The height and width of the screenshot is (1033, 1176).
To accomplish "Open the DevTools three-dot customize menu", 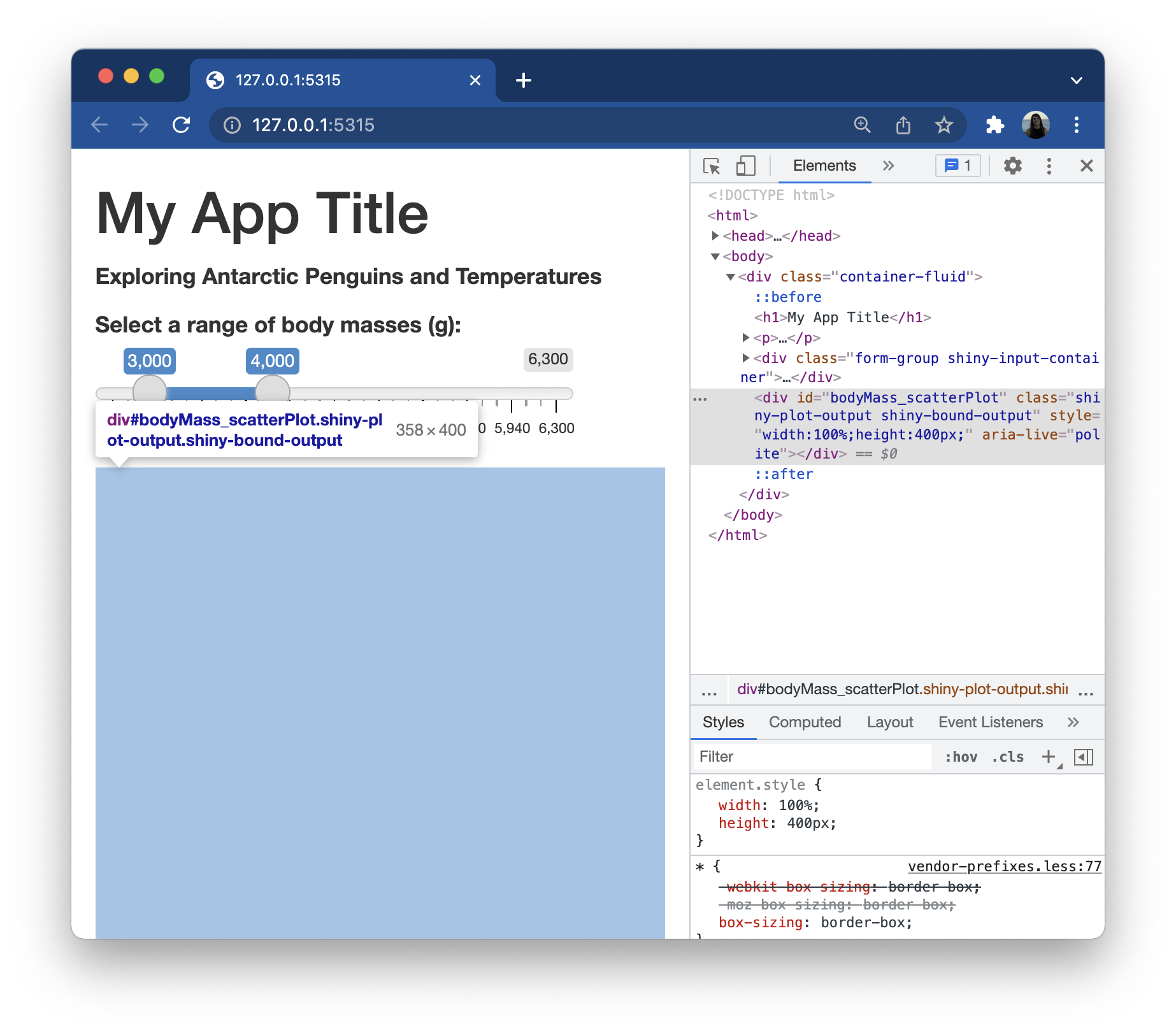I will [1048, 166].
